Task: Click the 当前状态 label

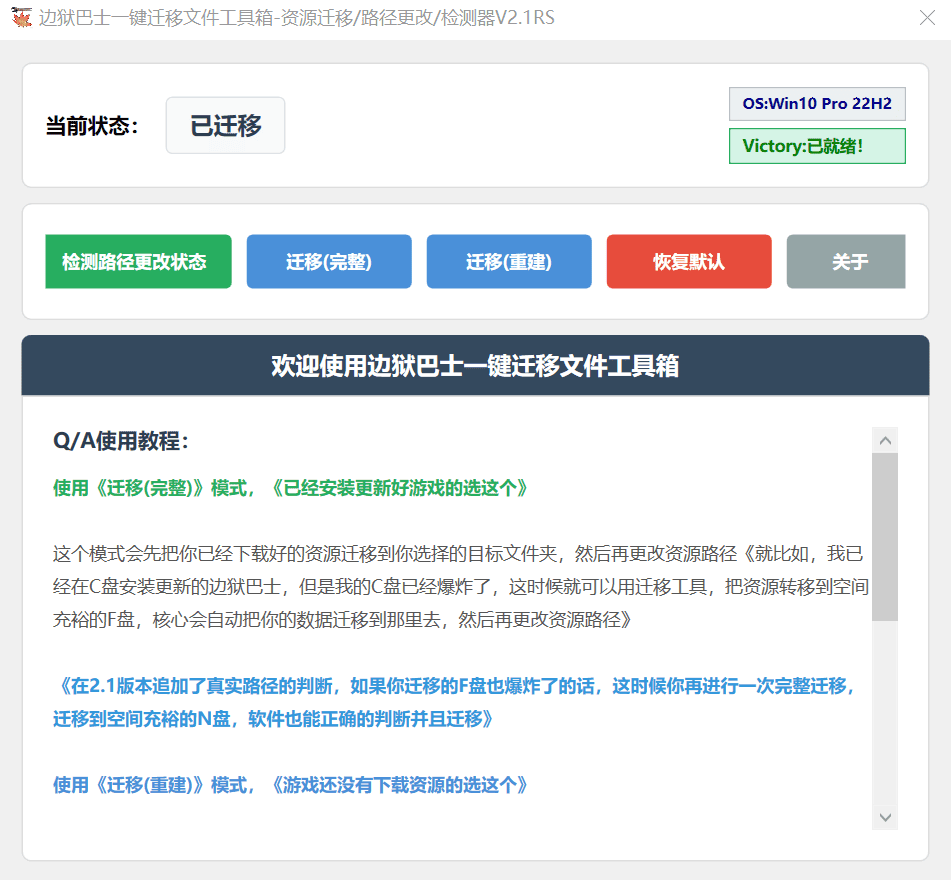Action: pyautogui.click(x=91, y=126)
